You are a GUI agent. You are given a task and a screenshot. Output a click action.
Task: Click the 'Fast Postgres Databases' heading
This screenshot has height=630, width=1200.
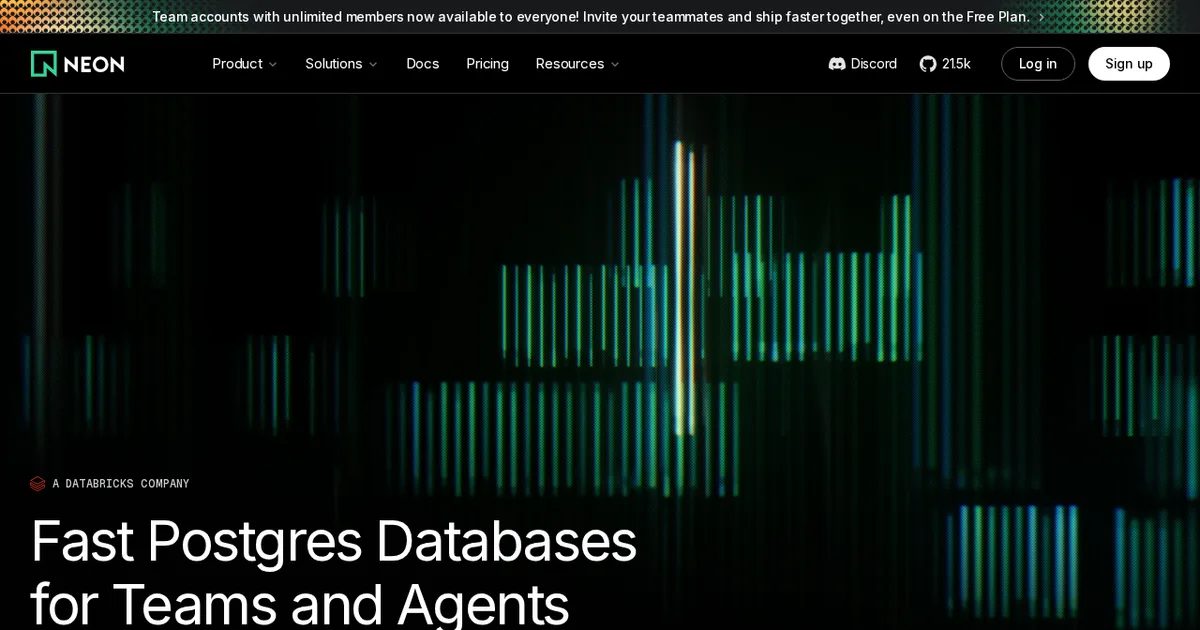[333, 541]
